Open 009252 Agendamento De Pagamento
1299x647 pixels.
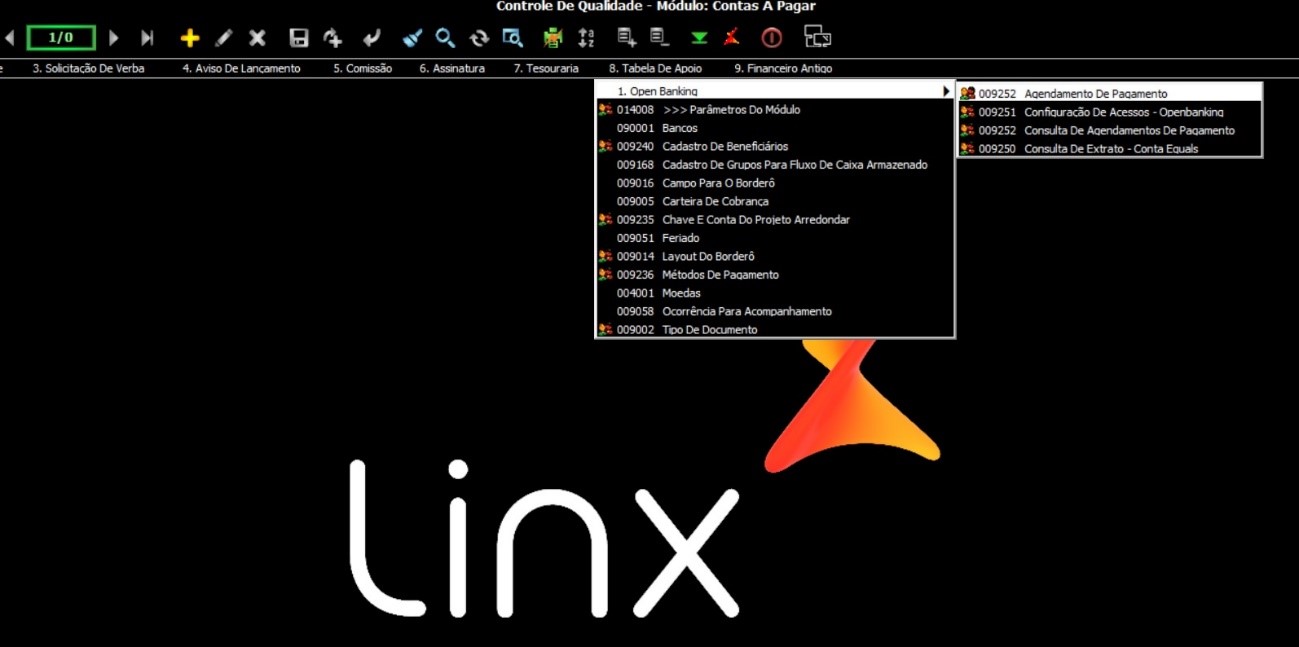point(1110,94)
